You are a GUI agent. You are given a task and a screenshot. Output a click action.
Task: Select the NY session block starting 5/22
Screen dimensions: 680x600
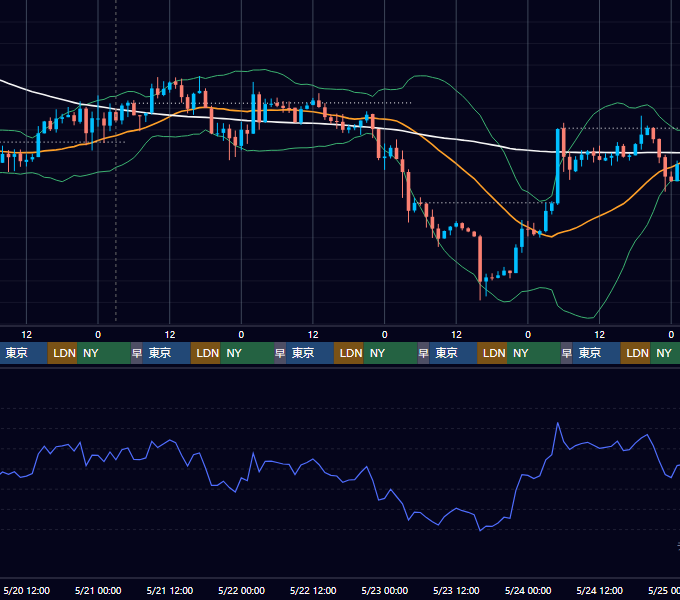pos(390,353)
